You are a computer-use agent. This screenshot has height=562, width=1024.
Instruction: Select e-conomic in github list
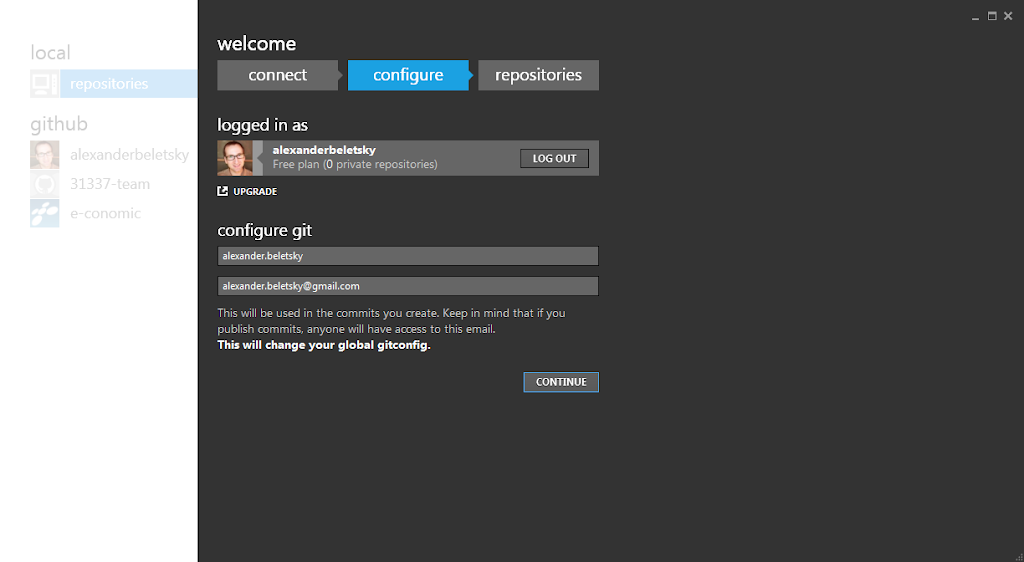click(x=105, y=213)
